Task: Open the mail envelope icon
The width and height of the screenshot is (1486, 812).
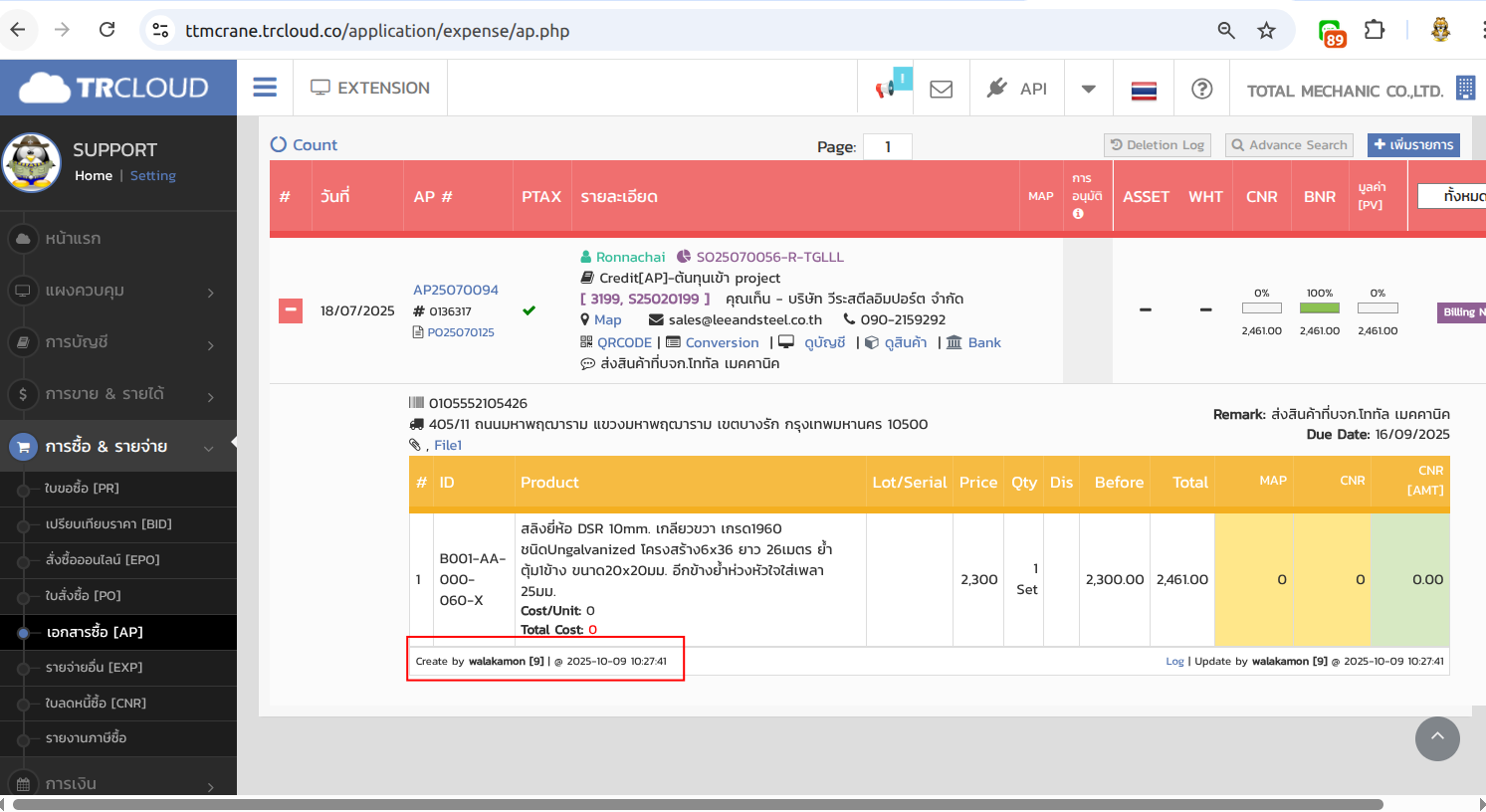Action: tap(941, 90)
